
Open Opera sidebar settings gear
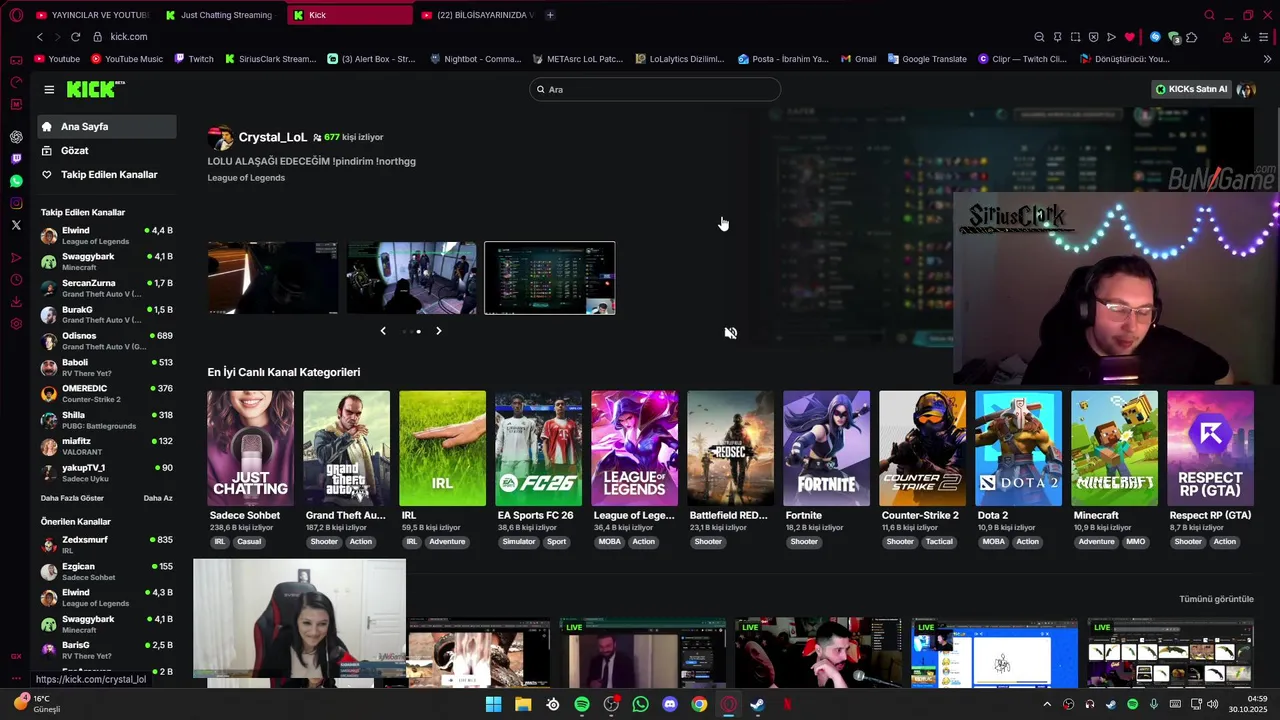click(x=16, y=324)
